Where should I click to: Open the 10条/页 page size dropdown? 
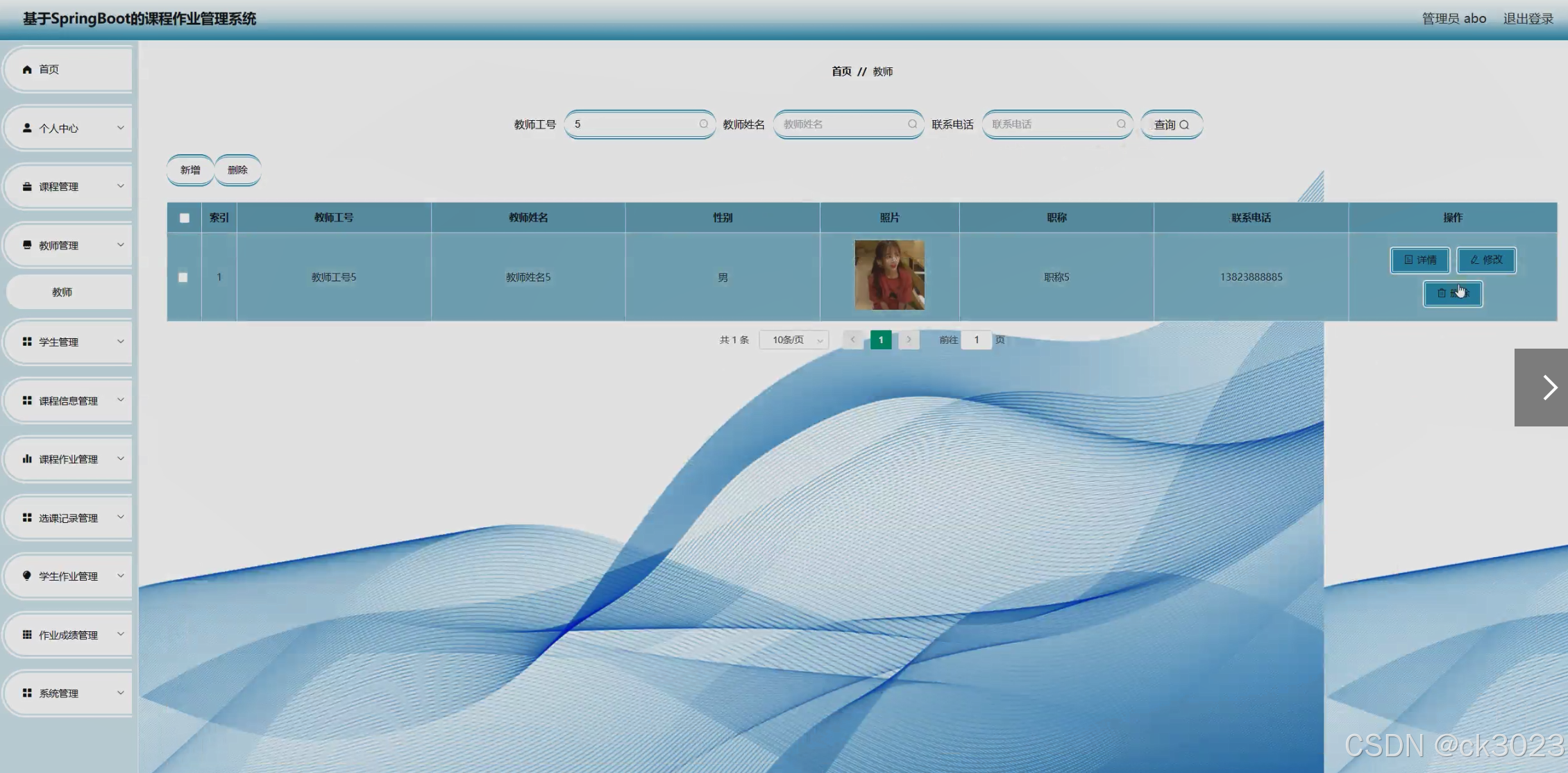pyautogui.click(x=794, y=340)
